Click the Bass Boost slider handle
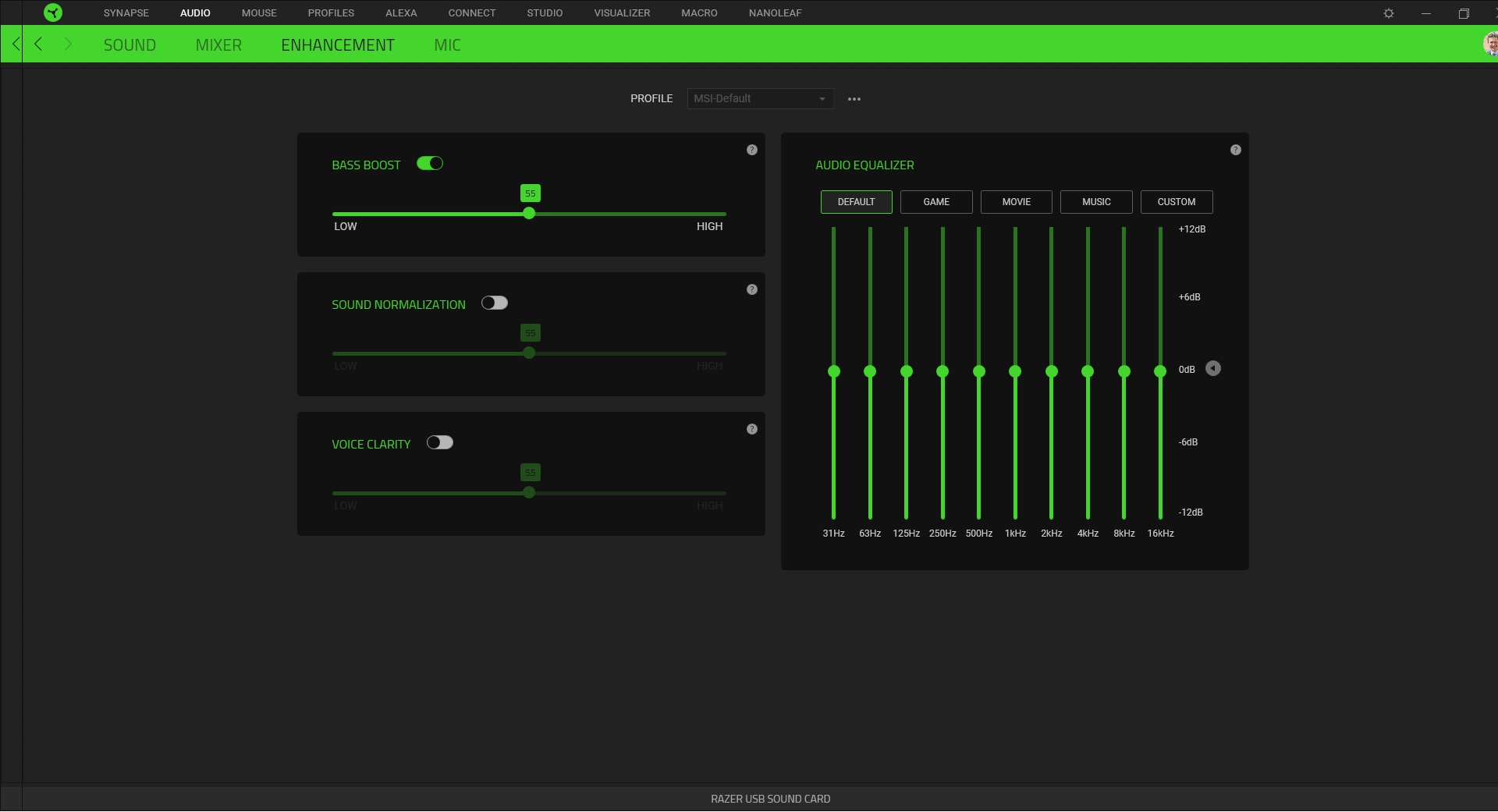This screenshot has height=812, width=1498. pyautogui.click(x=529, y=213)
